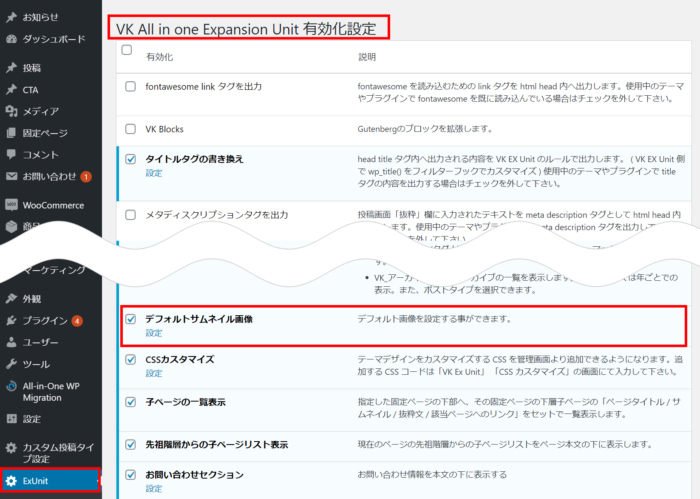Image resolution: width=700 pixels, height=499 pixels.
Task: Click the VK All in one Expansion Unit 有効化設定 heading
Action: click(x=246, y=29)
